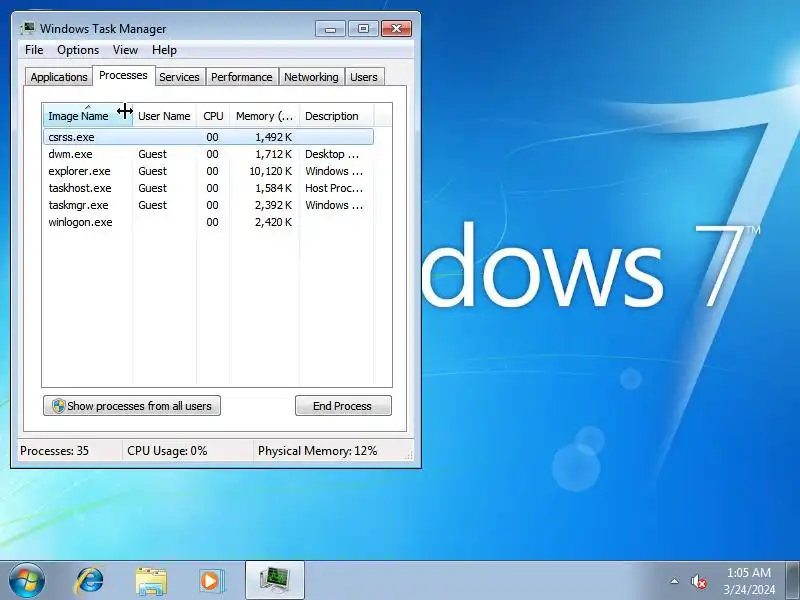Viewport: 800px width, 600px height.
Task: Click the window resize grip corner
Action: point(409,455)
